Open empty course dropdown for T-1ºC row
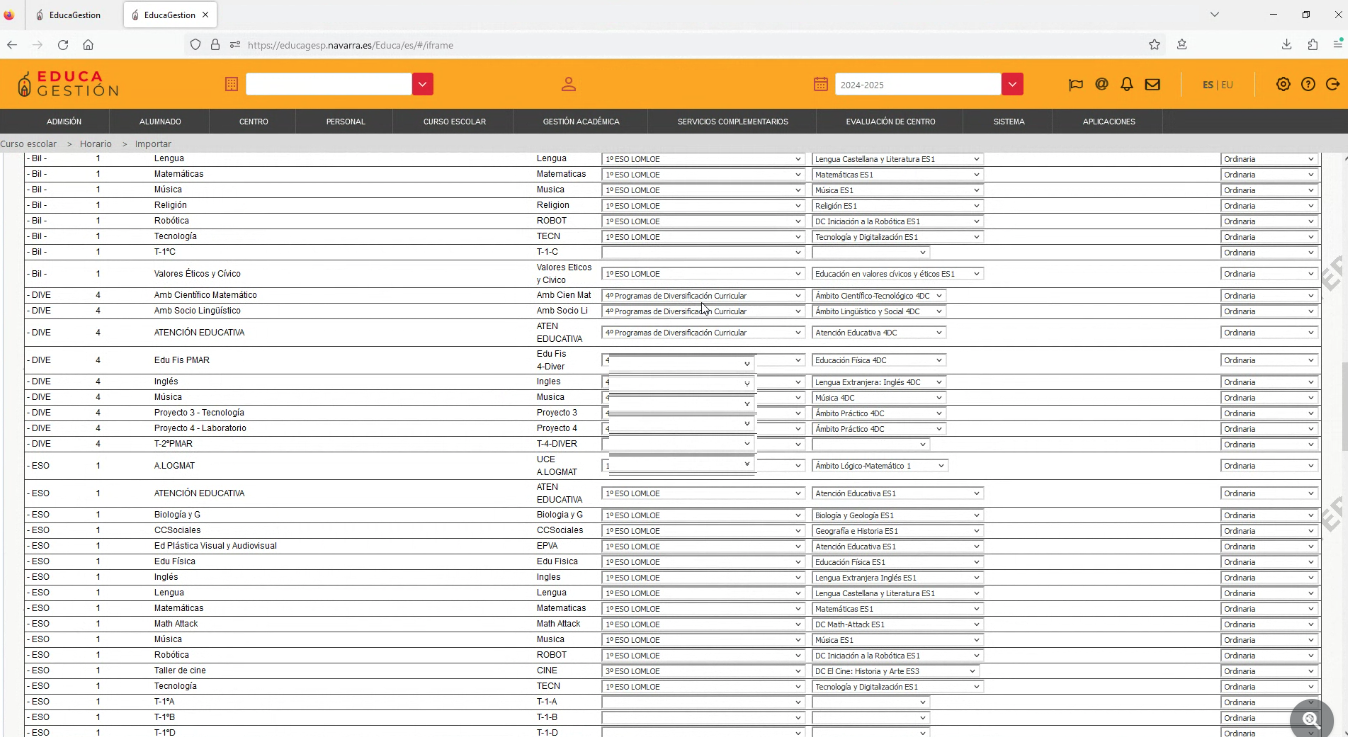 (x=703, y=252)
